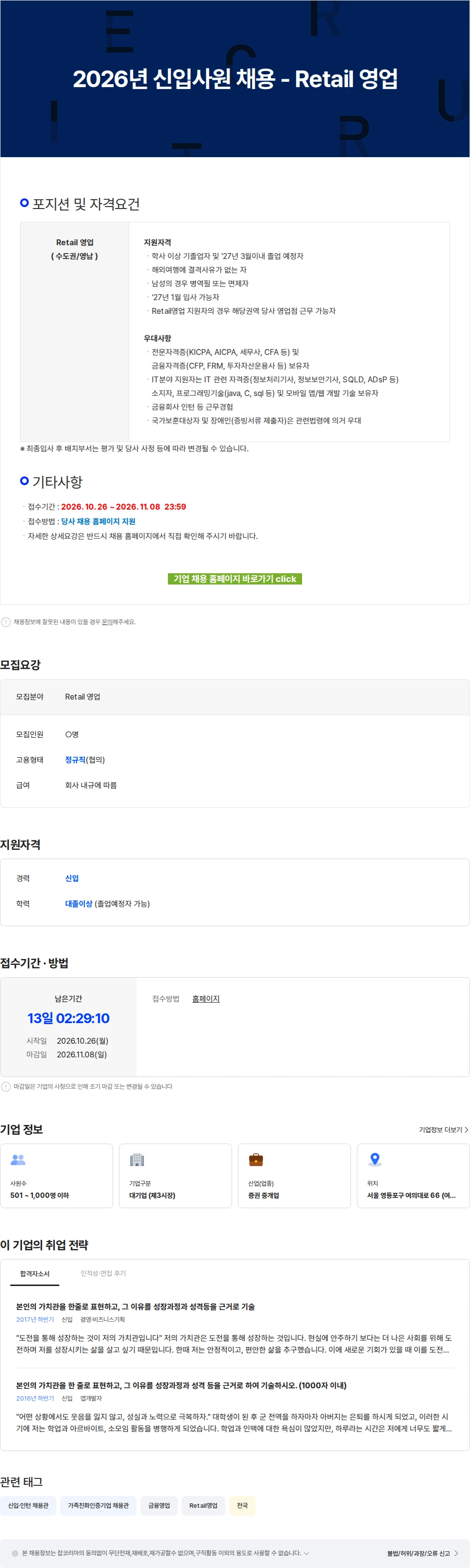This screenshot has height=1568, width=470.
Task: Open the 2017년 하반기 essay titled 본인의 가치관을 한줄로
Action: [x=135, y=1306]
